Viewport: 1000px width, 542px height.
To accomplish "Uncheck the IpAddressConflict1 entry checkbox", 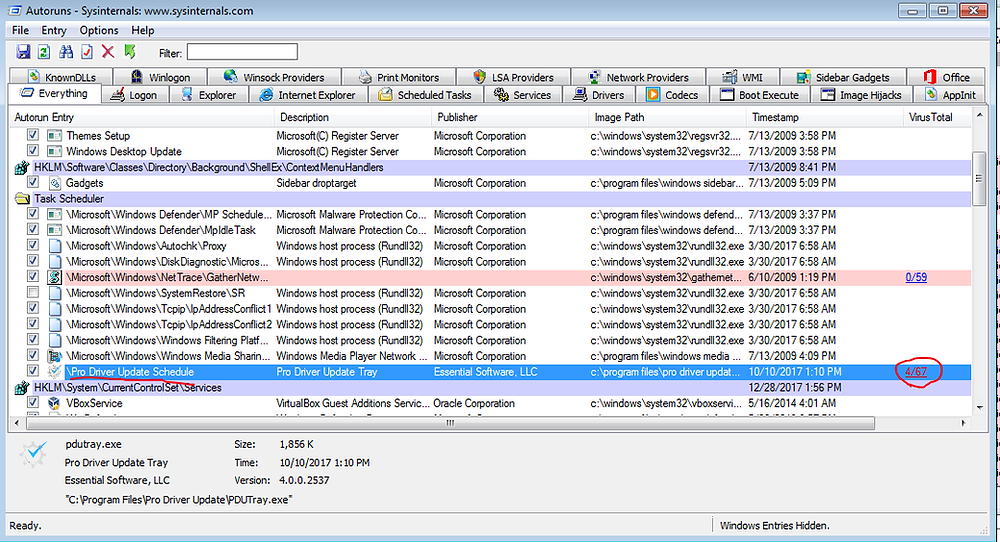I will (33, 308).
